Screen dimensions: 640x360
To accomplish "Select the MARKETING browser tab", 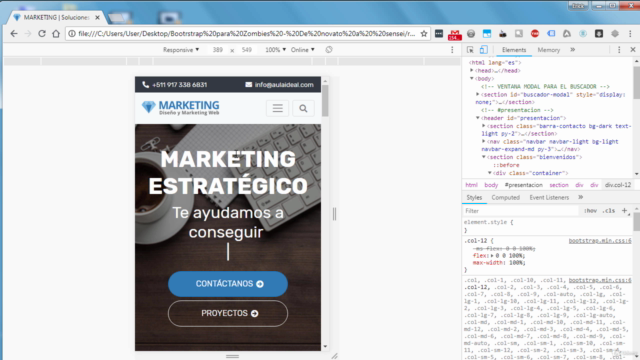I will [55, 18].
